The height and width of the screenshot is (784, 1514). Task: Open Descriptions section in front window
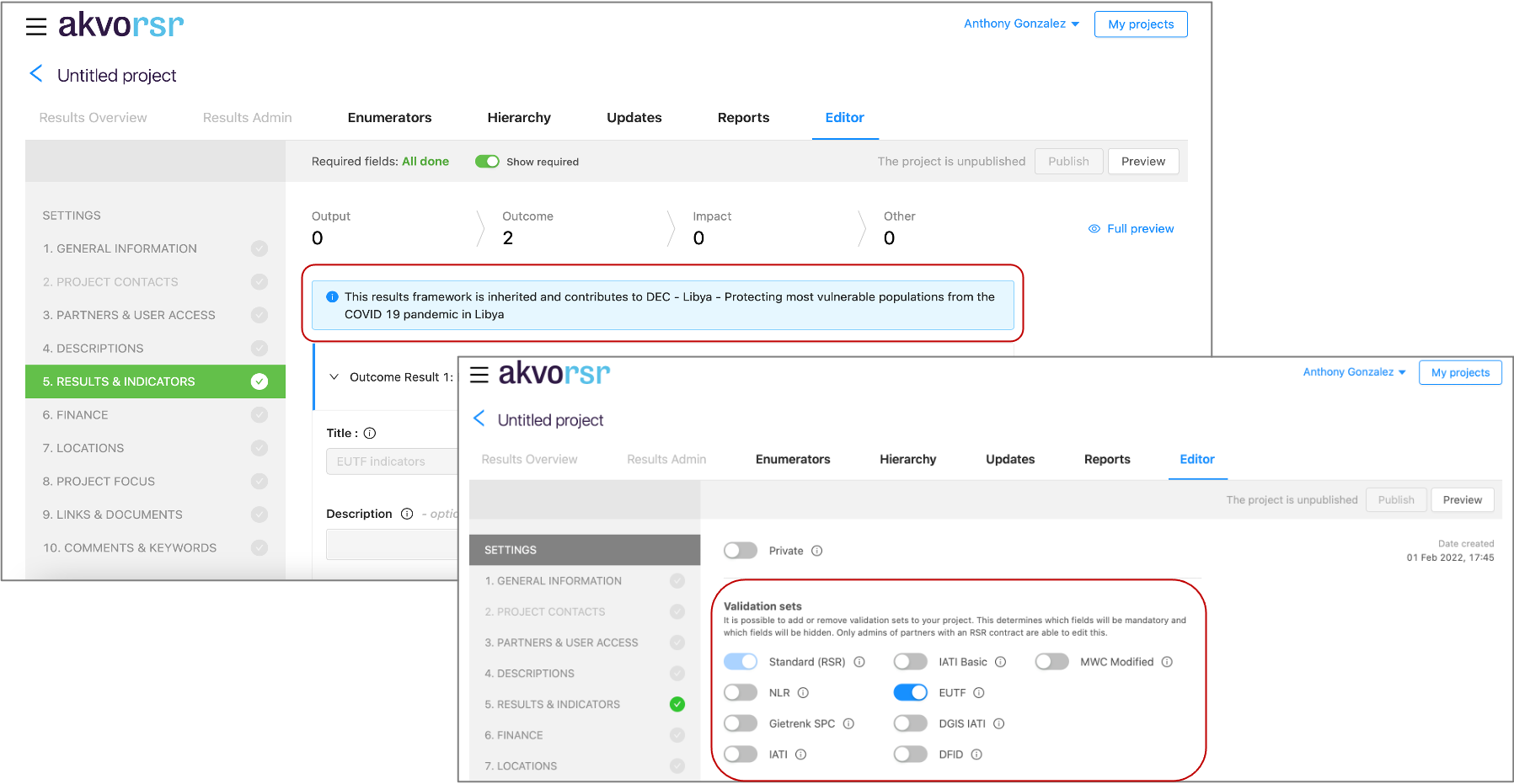[x=585, y=673]
